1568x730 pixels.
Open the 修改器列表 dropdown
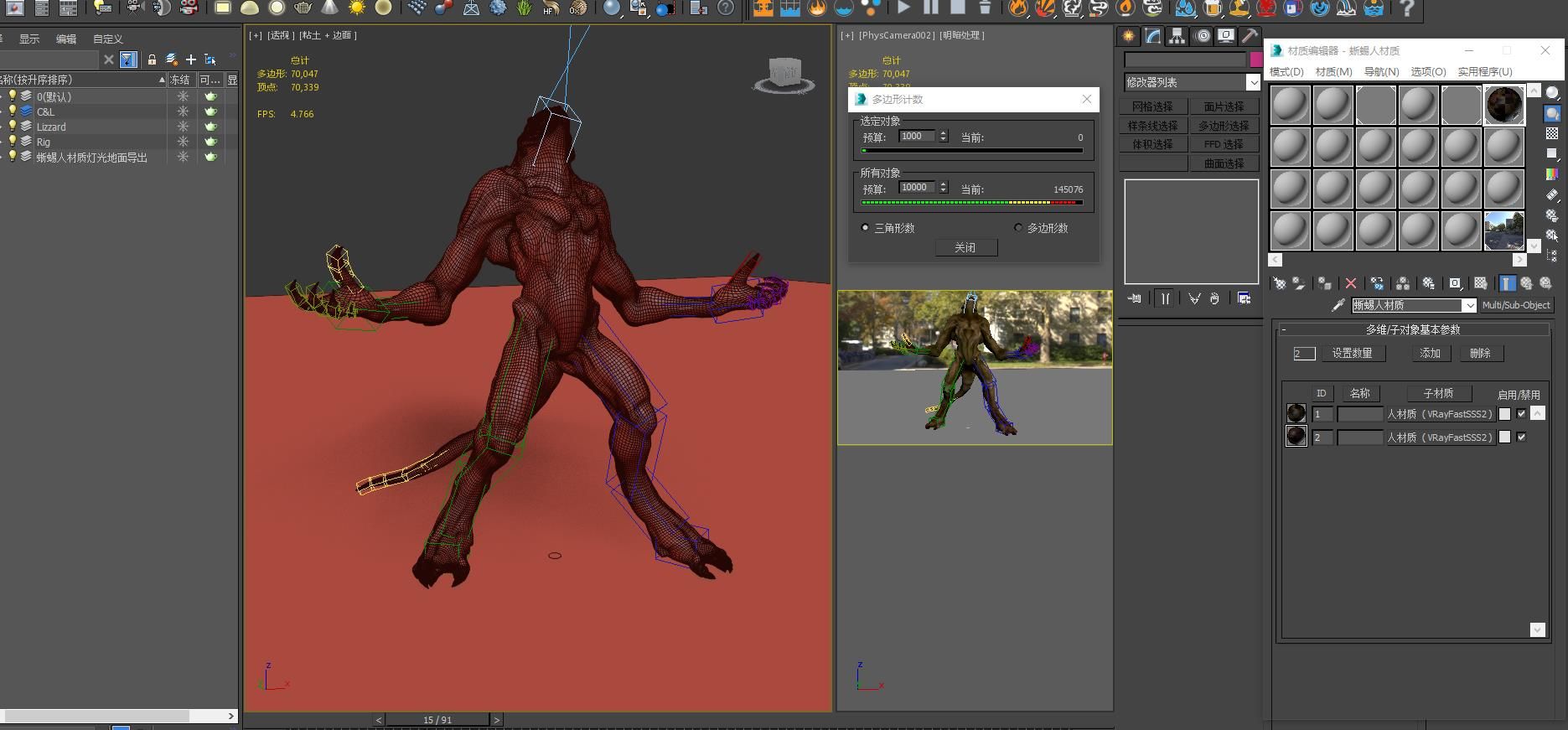point(1252,82)
